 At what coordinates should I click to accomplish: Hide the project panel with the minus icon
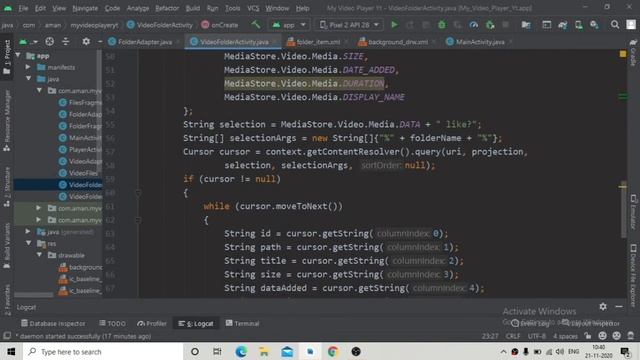100,41
